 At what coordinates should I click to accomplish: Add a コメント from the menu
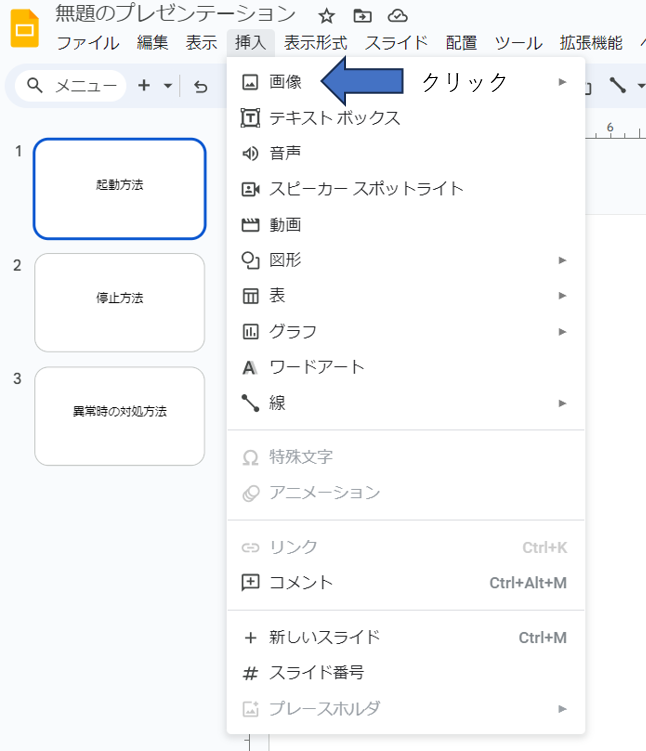(x=301, y=582)
